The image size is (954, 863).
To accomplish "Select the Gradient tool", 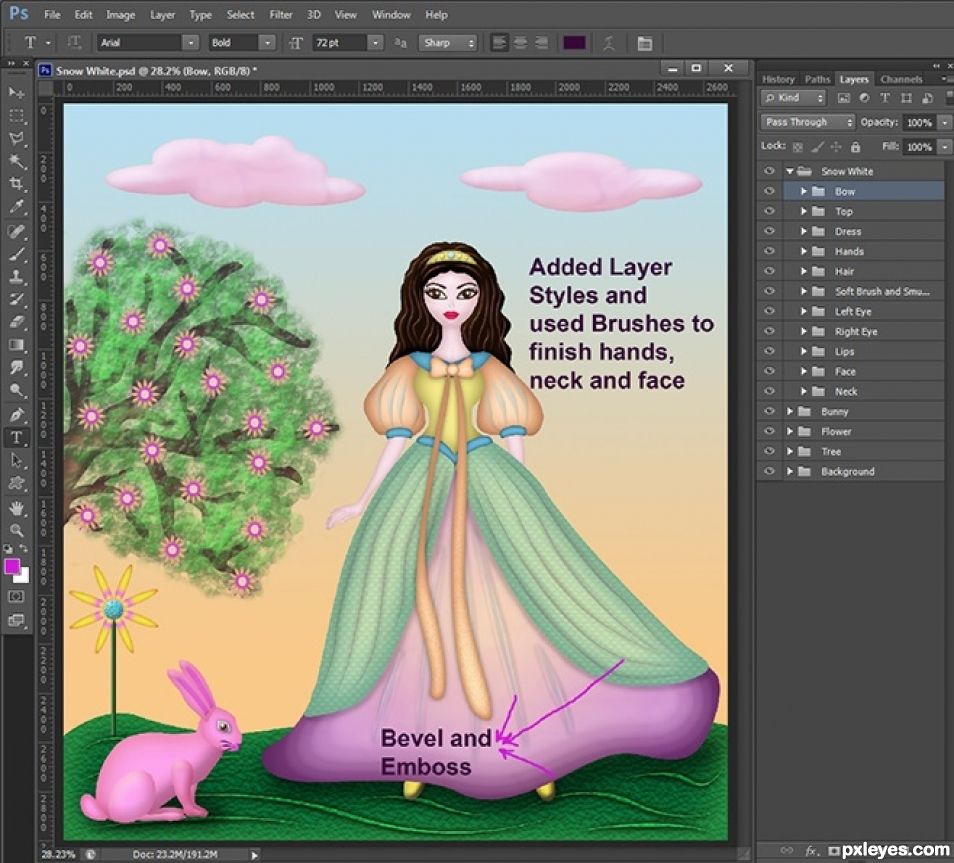I will (16, 345).
